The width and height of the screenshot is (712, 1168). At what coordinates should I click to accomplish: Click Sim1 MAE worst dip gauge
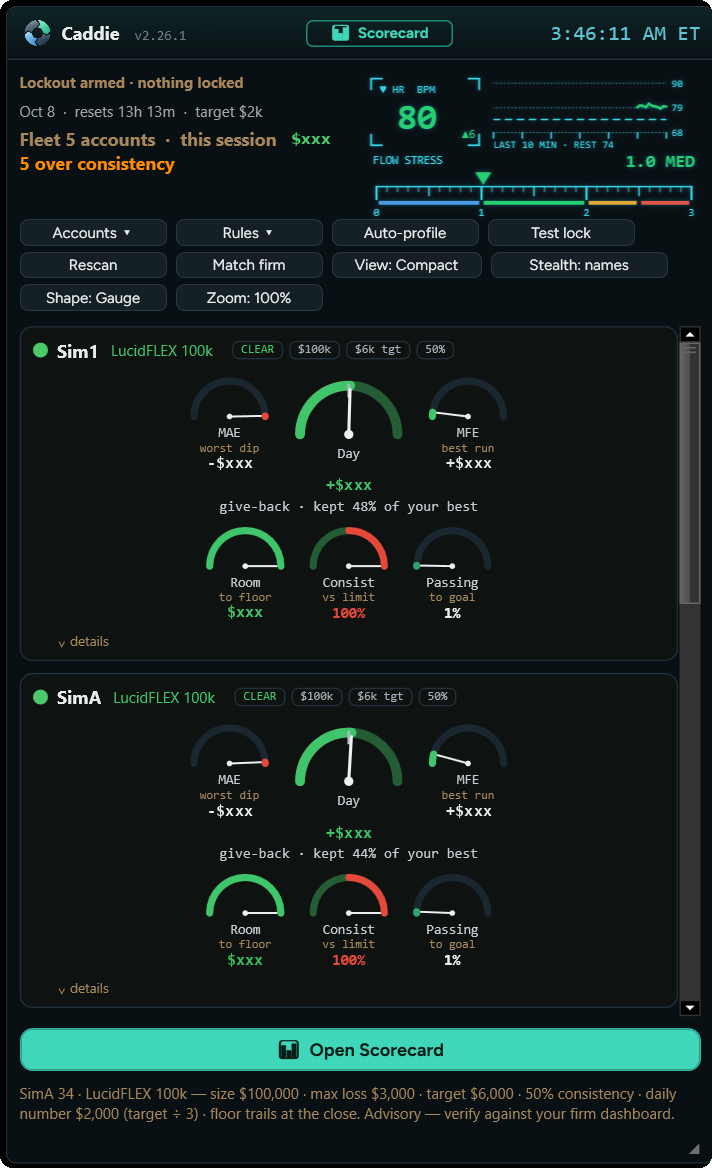pyautogui.click(x=229, y=400)
